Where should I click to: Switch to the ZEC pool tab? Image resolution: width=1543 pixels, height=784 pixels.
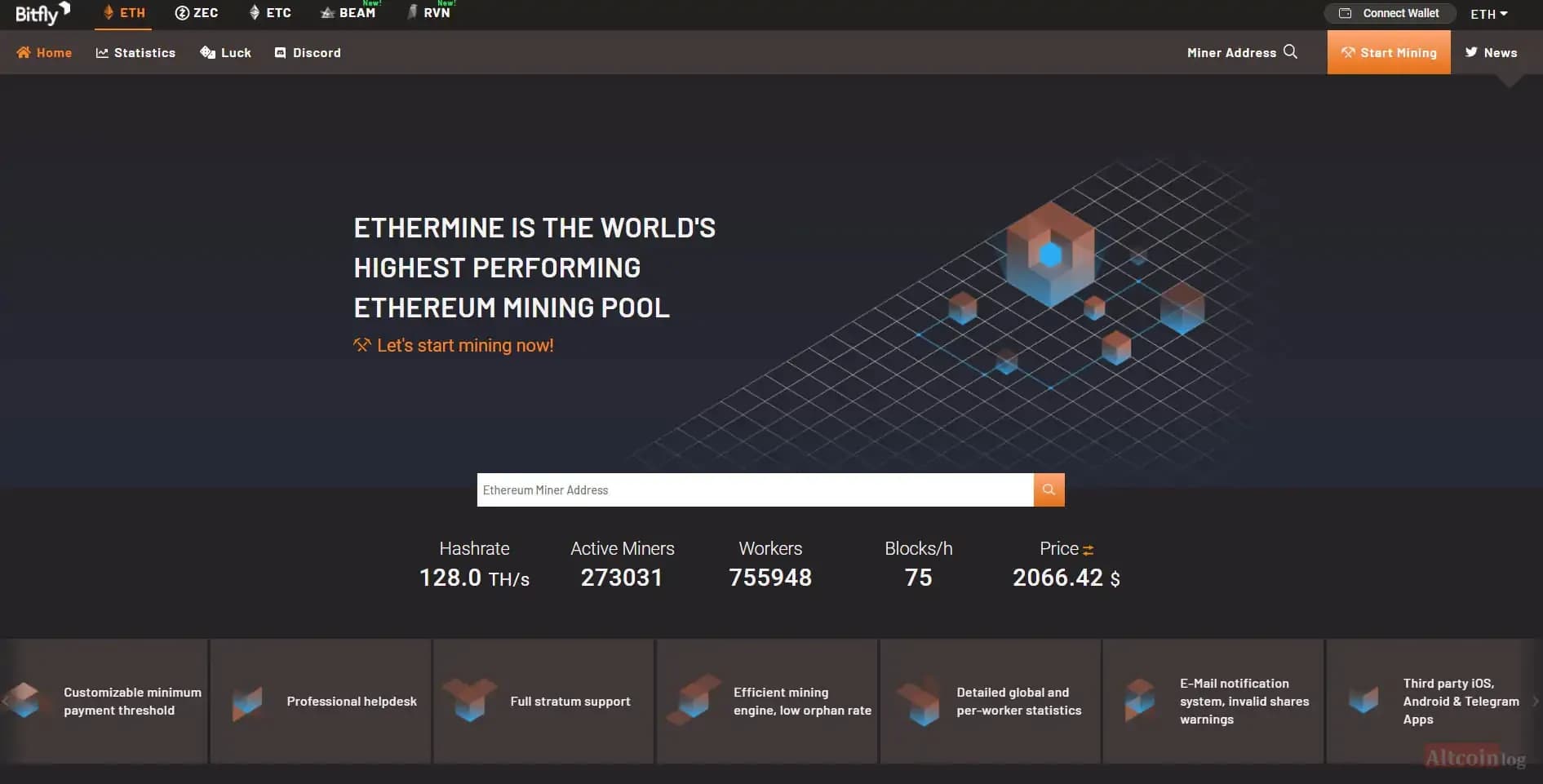pyautogui.click(x=197, y=13)
